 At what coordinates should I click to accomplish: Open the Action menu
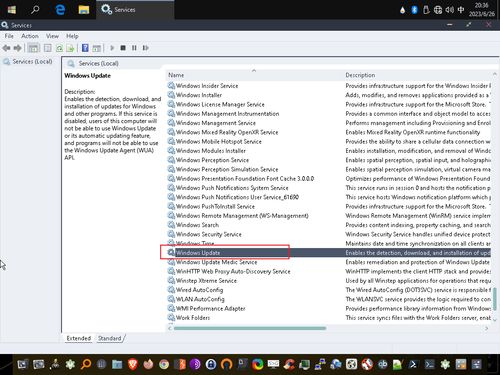coord(30,36)
